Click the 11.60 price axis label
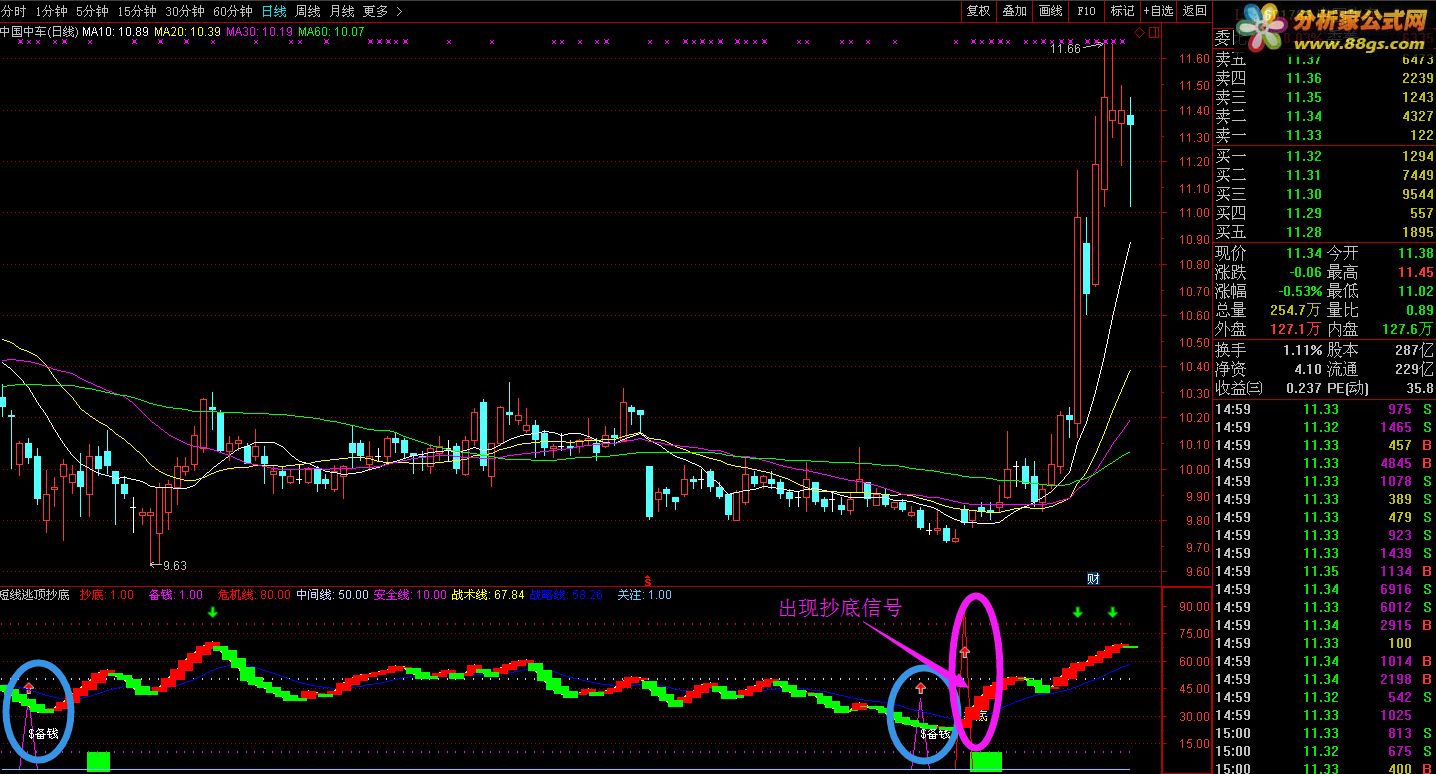1436x774 pixels. 1194,59
